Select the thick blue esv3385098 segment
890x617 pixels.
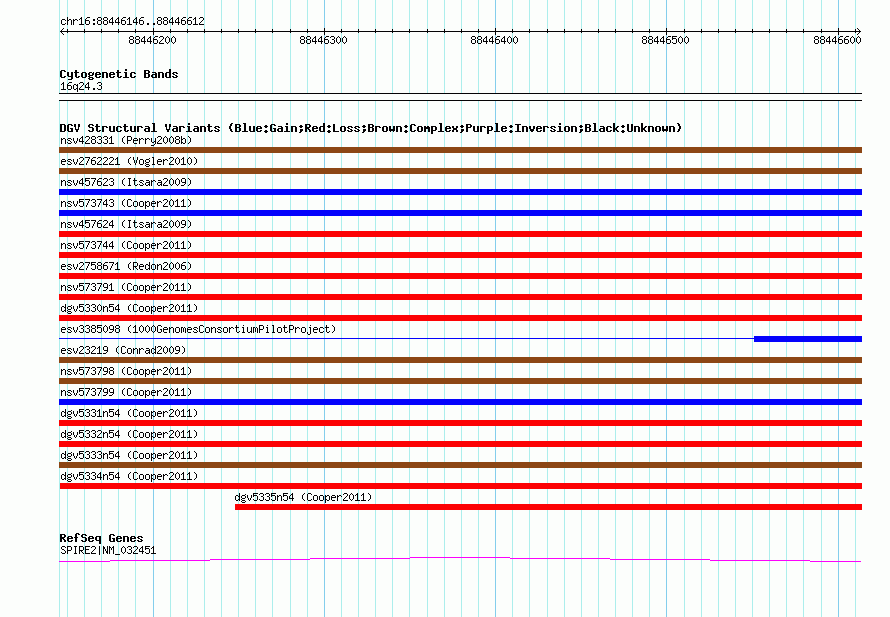tap(808, 339)
